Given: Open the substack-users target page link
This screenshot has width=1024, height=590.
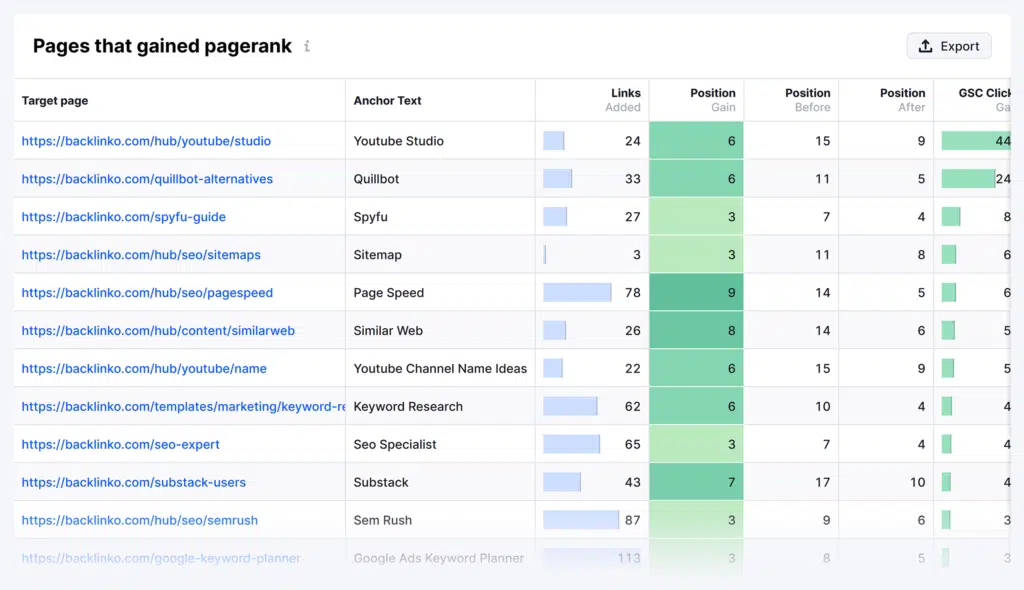Looking at the screenshot, I should (x=133, y=482).
